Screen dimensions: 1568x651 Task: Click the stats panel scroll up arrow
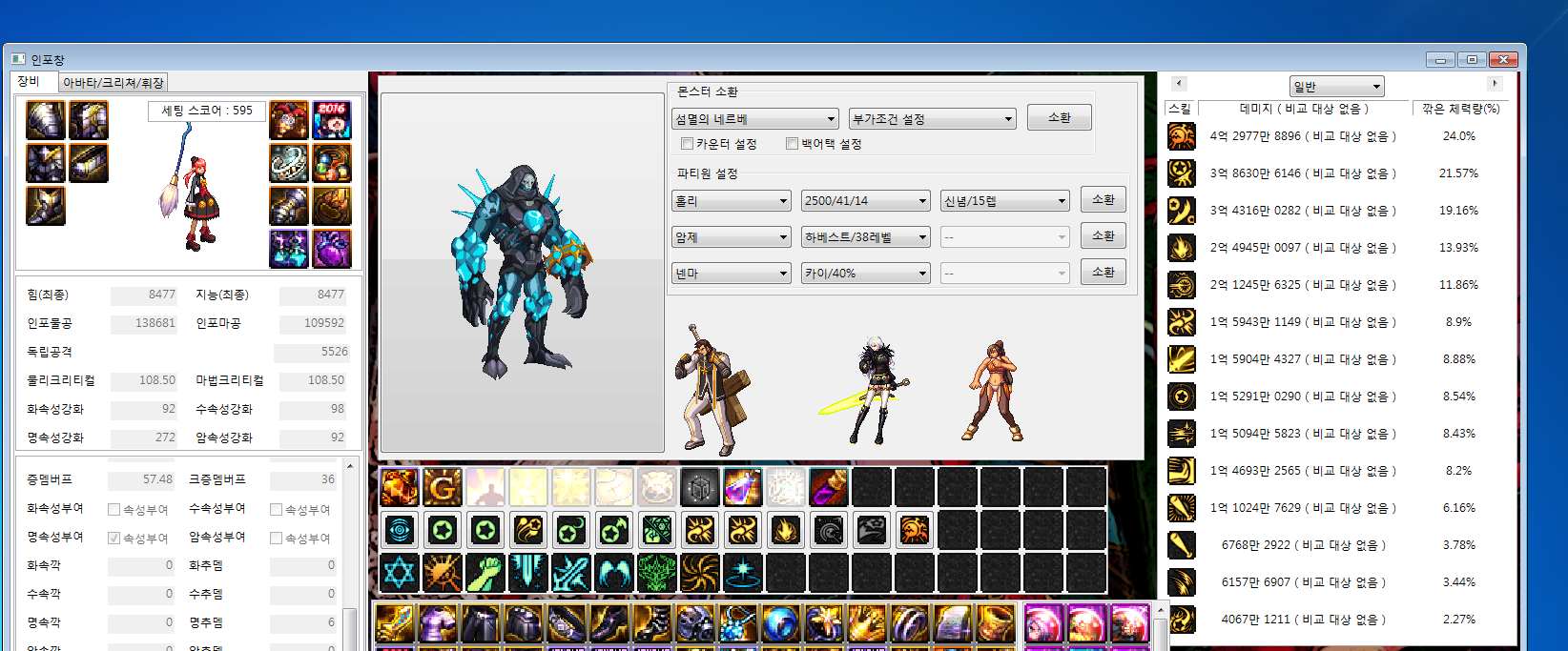point(350,466)
